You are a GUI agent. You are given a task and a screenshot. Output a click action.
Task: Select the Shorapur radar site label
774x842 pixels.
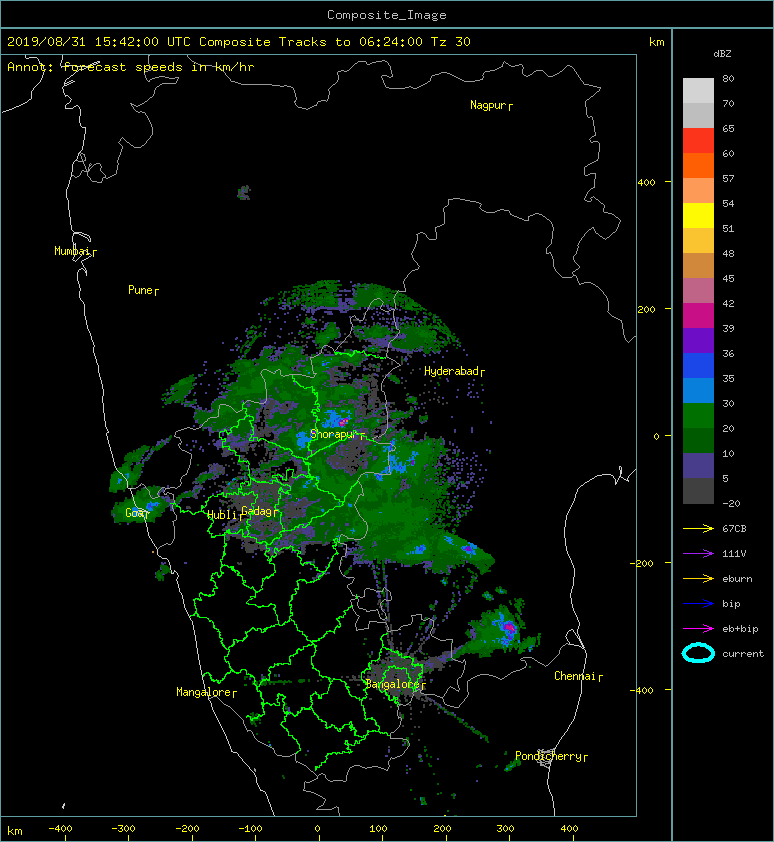point(334,434)
